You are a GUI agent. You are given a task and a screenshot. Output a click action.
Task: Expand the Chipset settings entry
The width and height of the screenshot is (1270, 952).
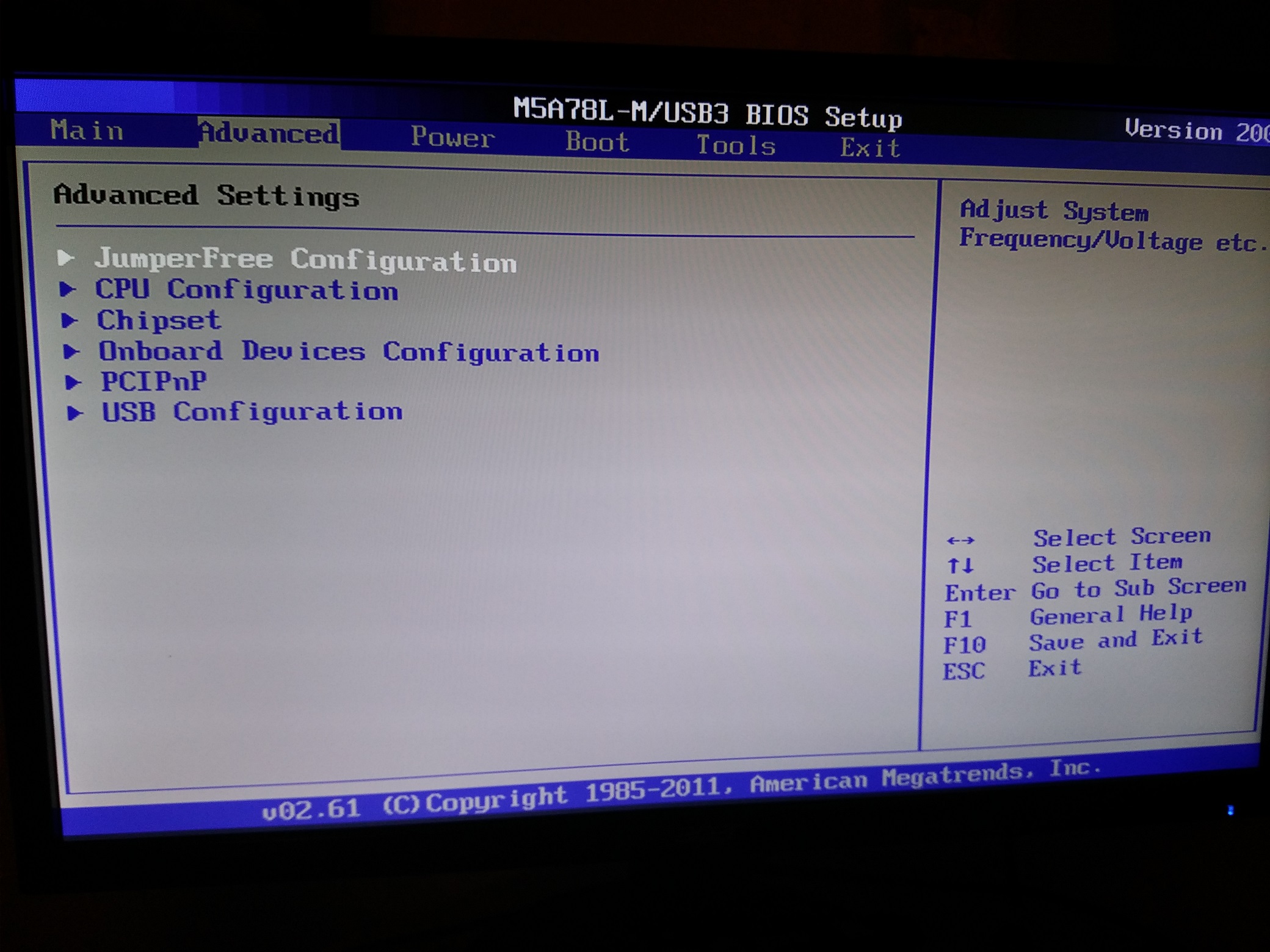tap(159, 320)
